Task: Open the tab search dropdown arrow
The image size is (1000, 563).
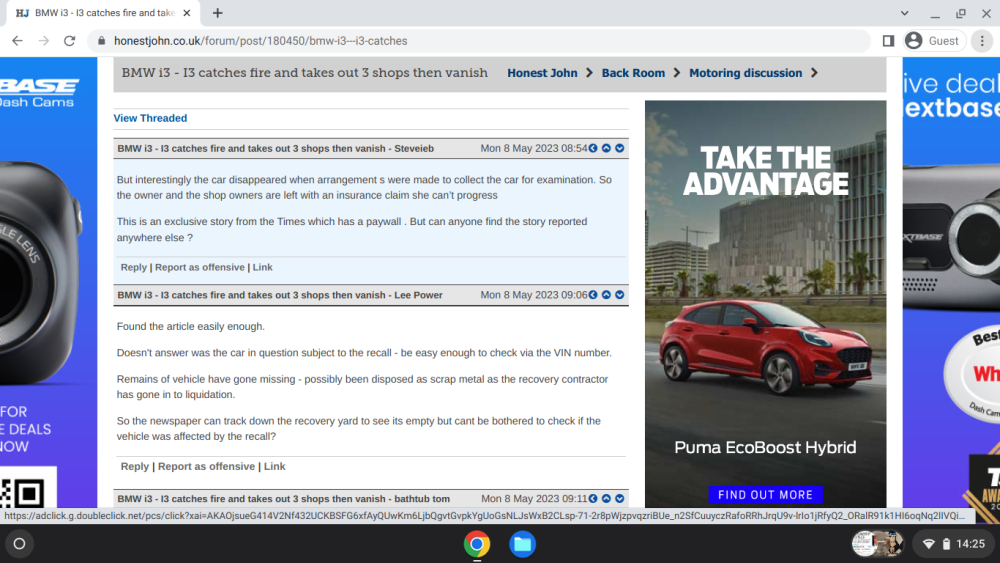Action: [904, 13]
